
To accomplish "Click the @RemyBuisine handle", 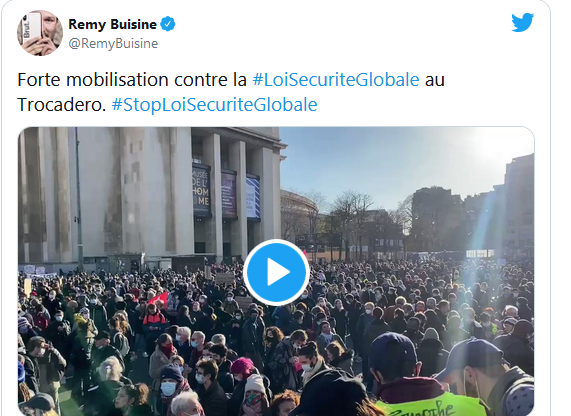I will tap(113, 43).
